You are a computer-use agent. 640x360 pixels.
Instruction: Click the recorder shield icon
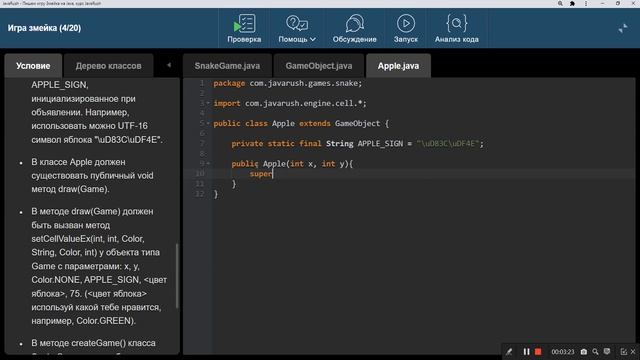(607, 351)
